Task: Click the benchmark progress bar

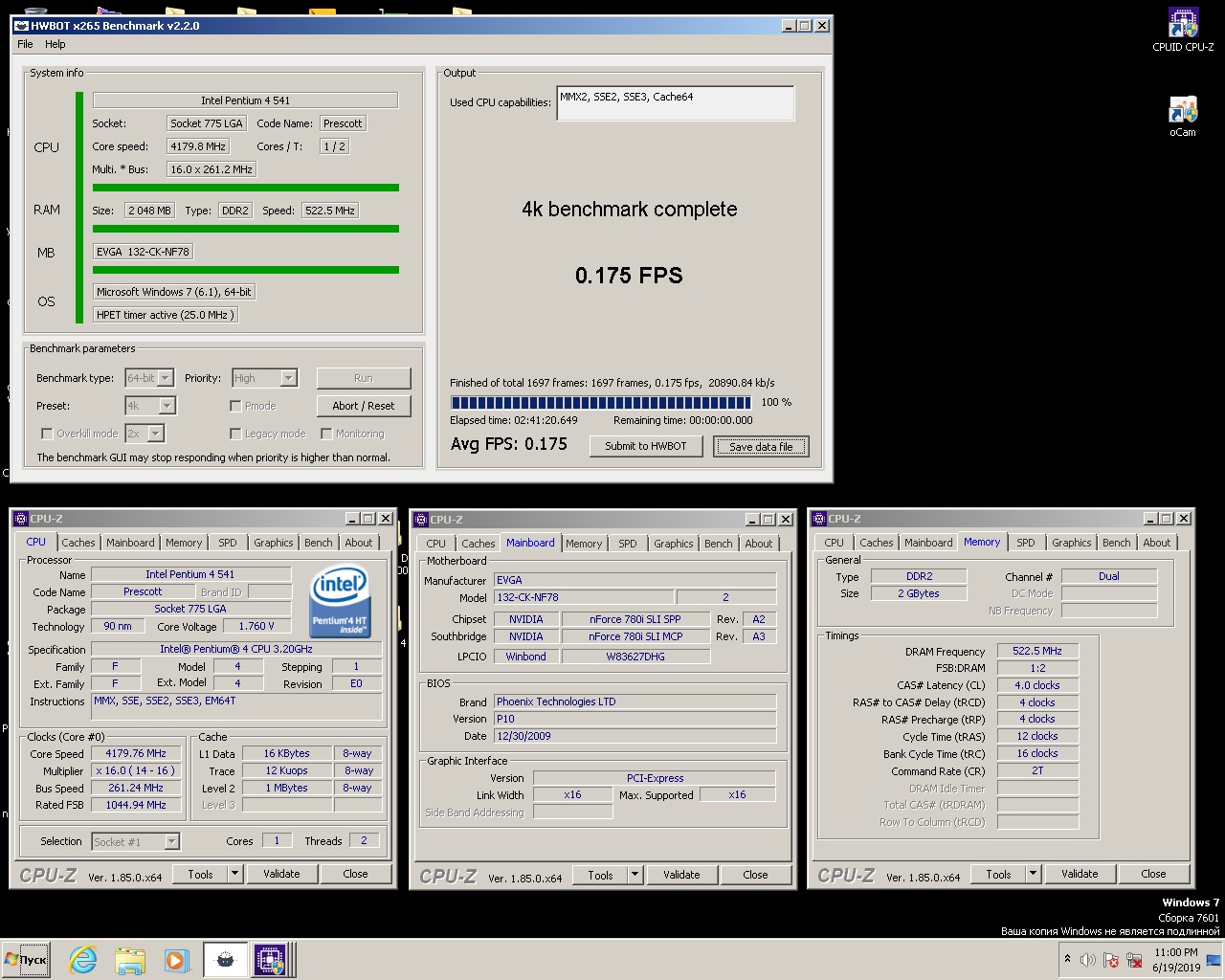Action: (x=601, y=403)
